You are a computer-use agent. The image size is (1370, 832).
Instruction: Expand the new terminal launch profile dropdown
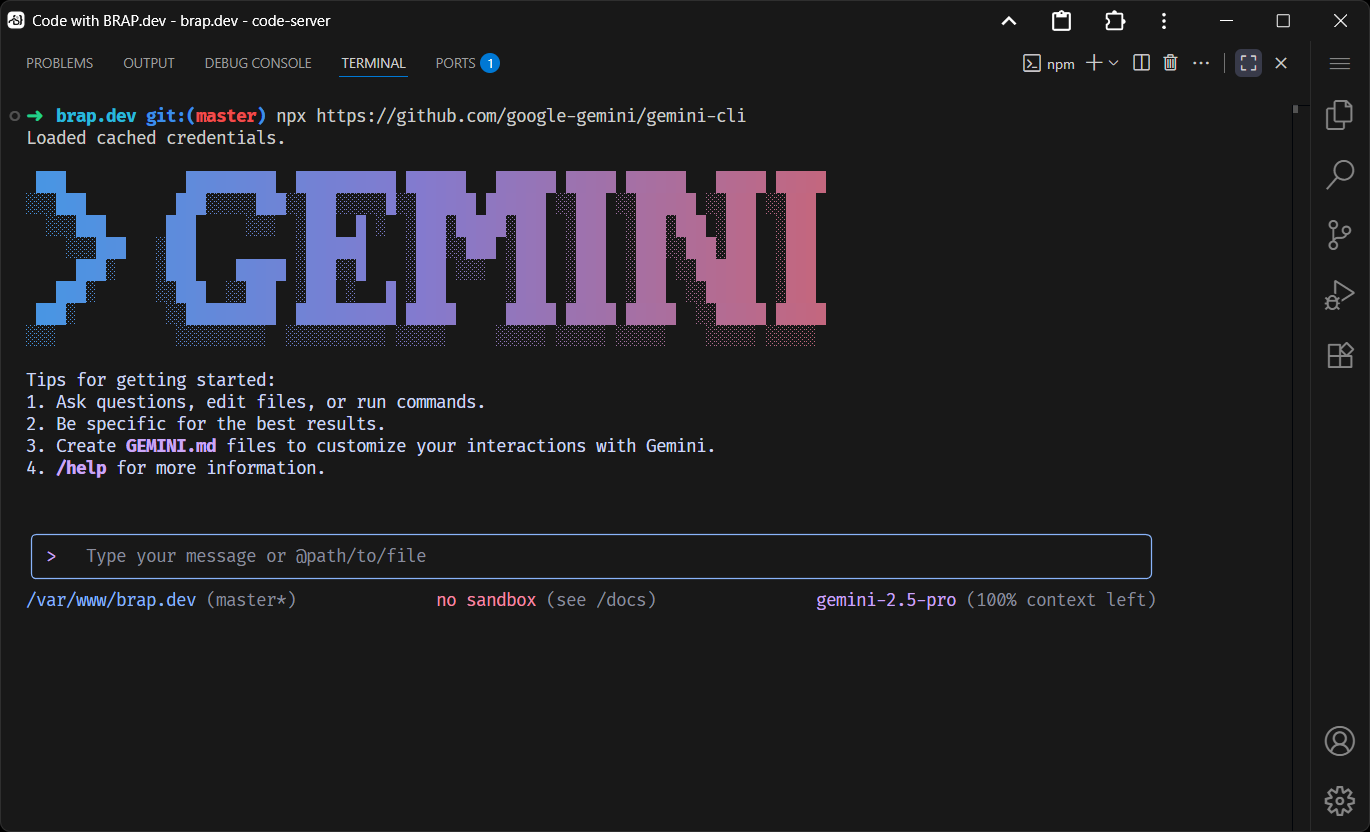click(1114, 63)
